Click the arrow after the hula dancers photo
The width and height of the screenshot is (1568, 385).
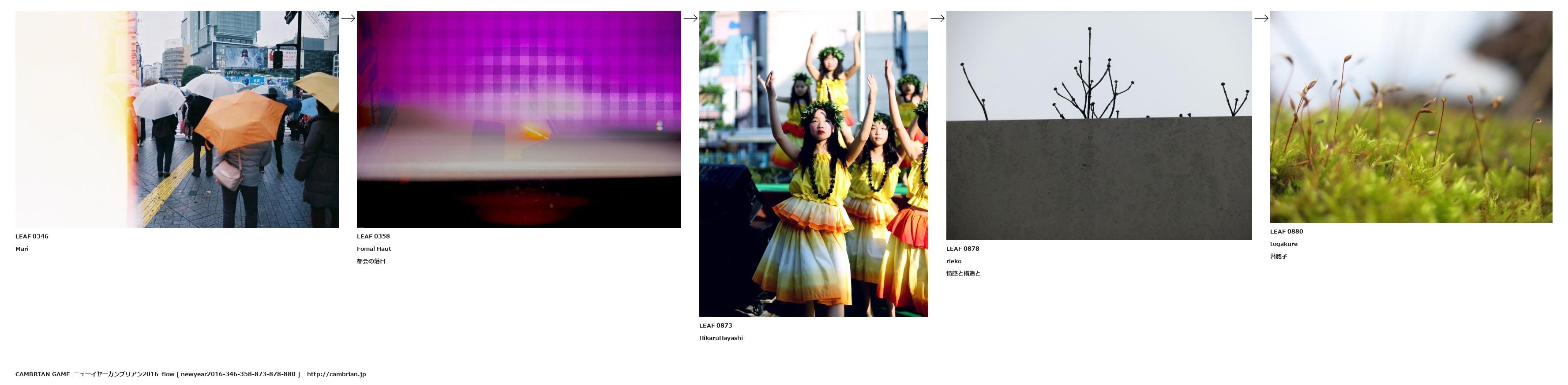pyautogui.click(x=937, y=18)
